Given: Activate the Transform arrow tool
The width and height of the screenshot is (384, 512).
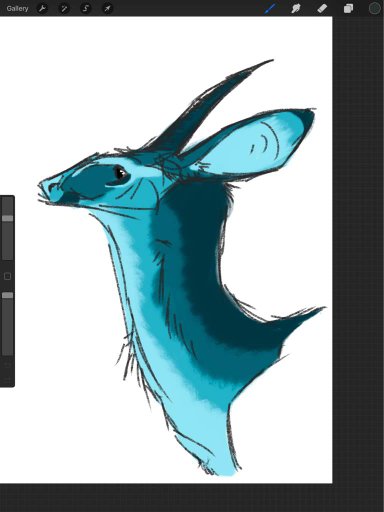Looking at the screenshot, I should pyautogui.click(x=107, y=8).
